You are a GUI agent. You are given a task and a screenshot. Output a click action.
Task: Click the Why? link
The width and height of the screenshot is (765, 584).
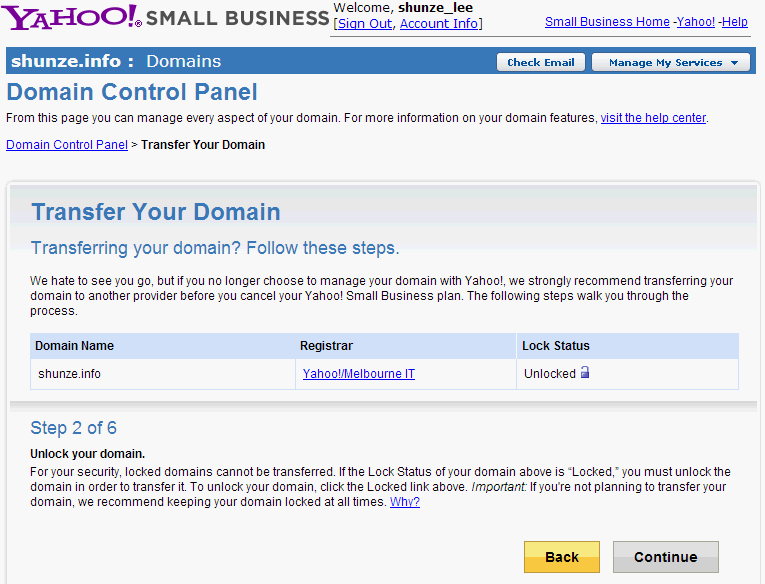tap(404, 502)
